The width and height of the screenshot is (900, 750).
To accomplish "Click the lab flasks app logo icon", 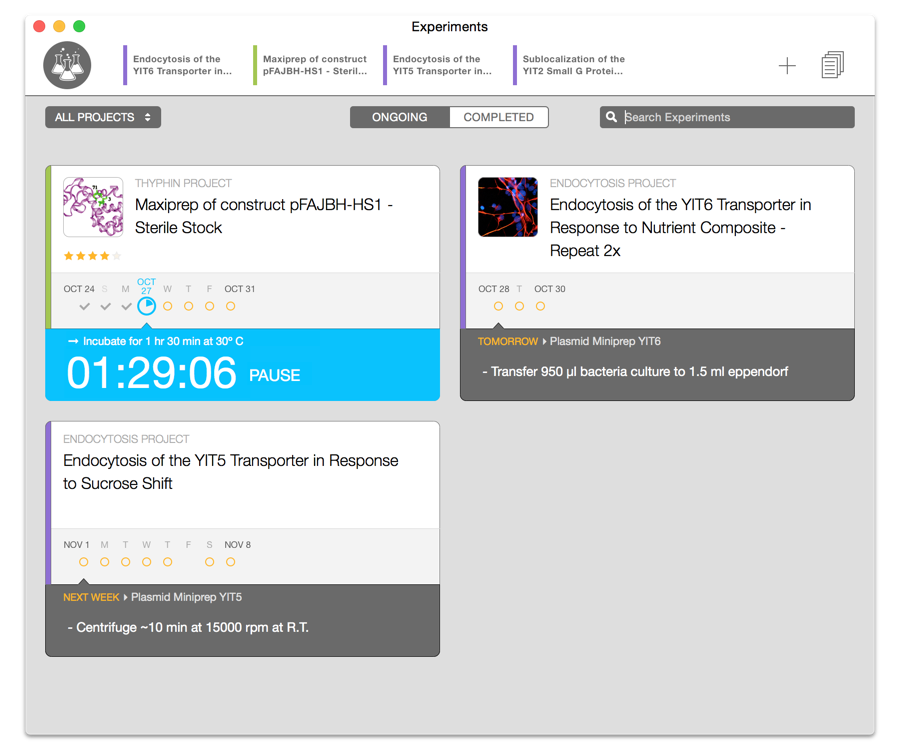I will (x=67, y=66).
